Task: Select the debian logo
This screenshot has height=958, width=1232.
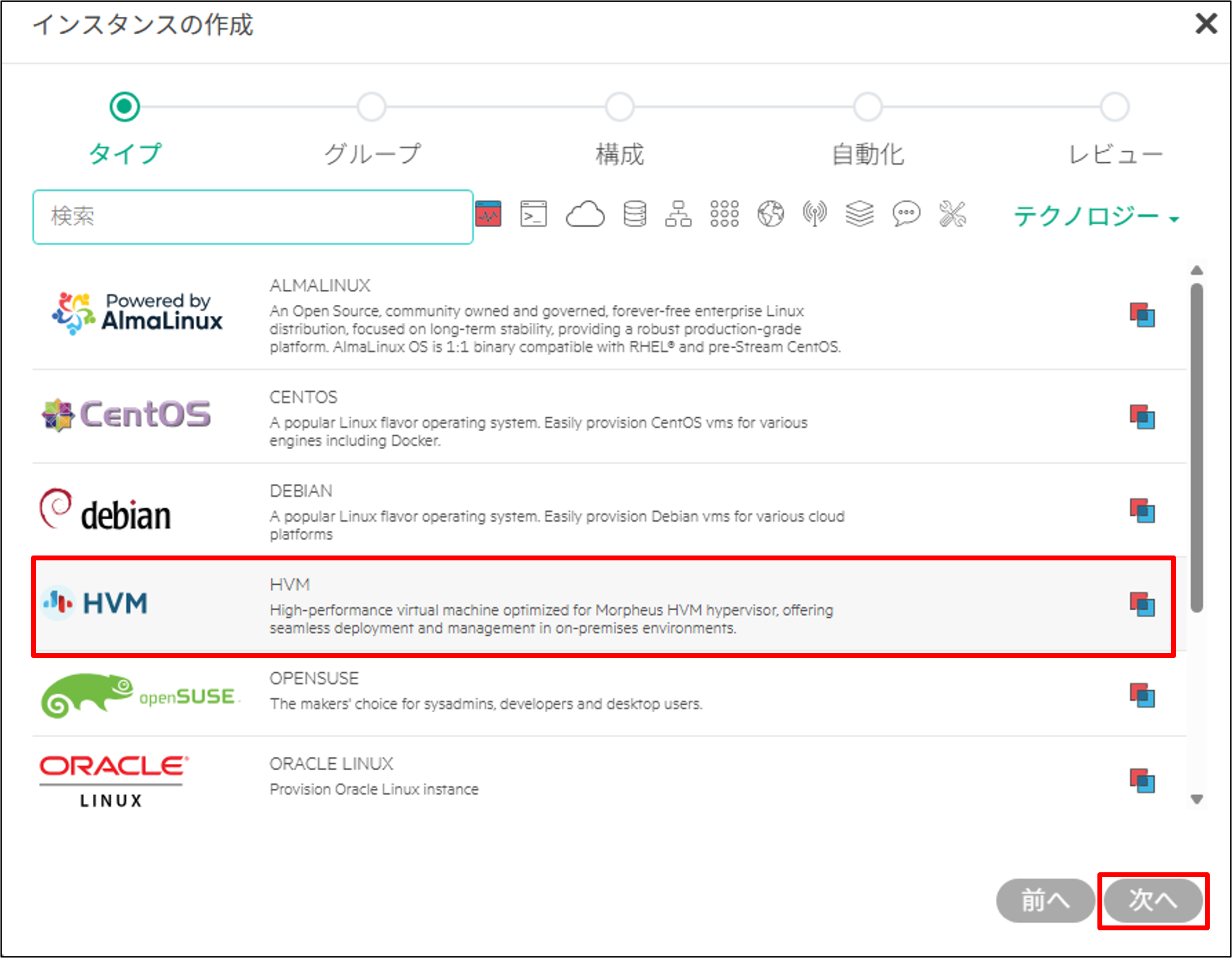Action: coord(105,510)
